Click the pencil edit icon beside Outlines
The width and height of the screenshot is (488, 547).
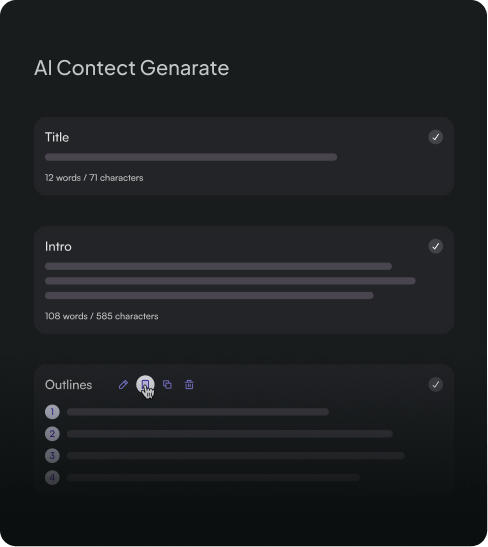(x=123, y=384)
